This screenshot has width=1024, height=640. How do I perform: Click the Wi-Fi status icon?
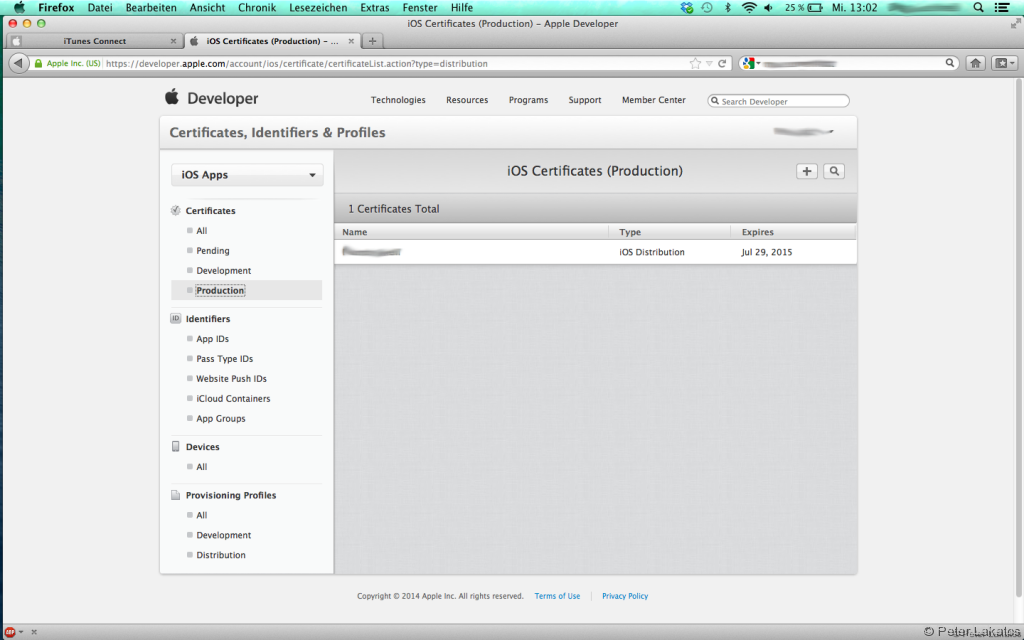point(749,8)
